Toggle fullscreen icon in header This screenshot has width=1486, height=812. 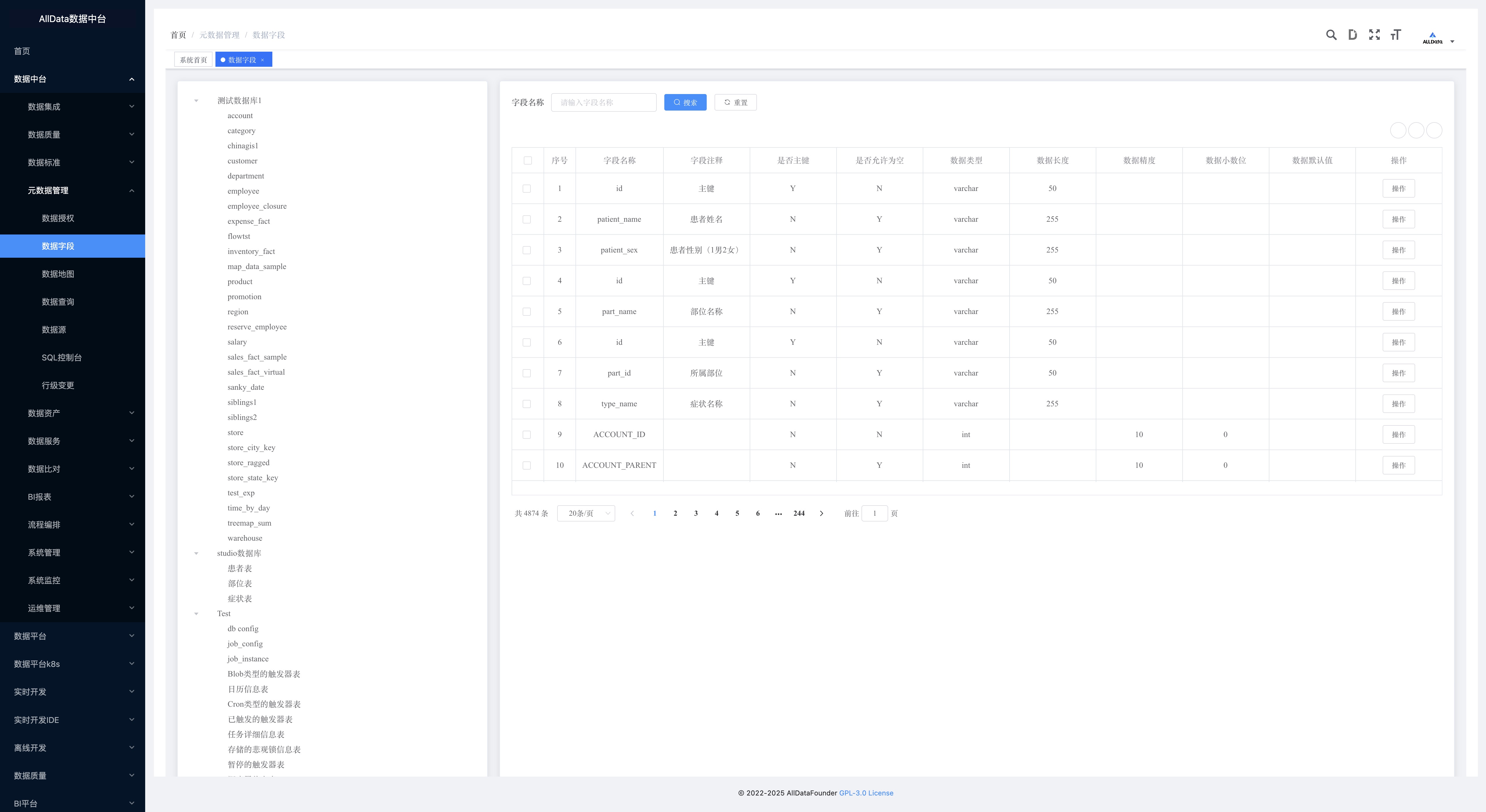1375,35
